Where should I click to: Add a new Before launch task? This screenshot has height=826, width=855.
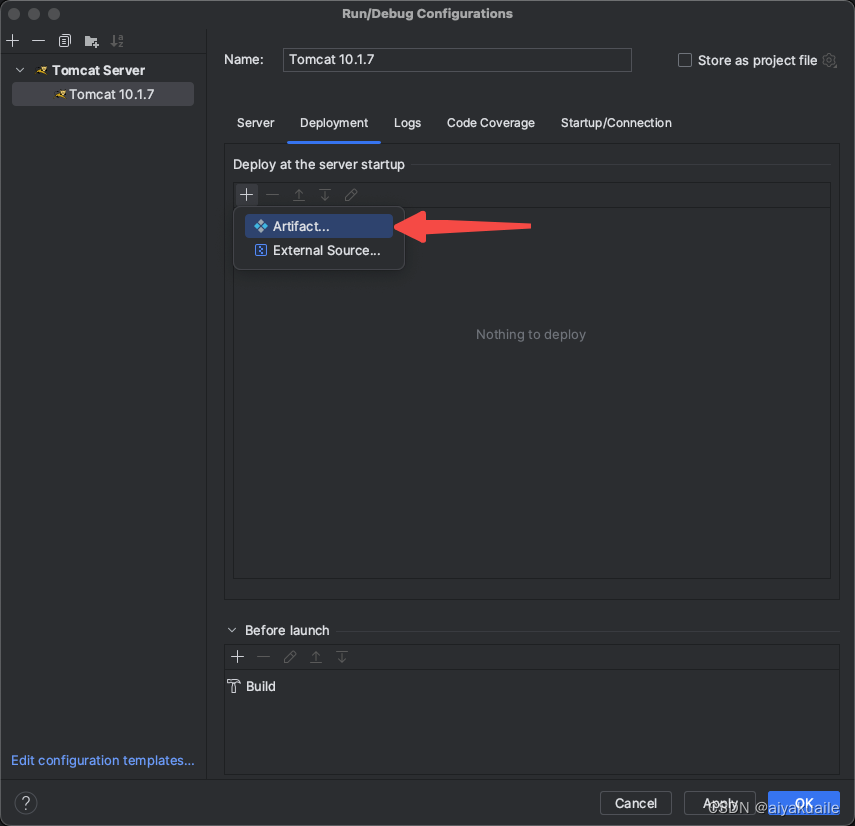tap(238, 656)
